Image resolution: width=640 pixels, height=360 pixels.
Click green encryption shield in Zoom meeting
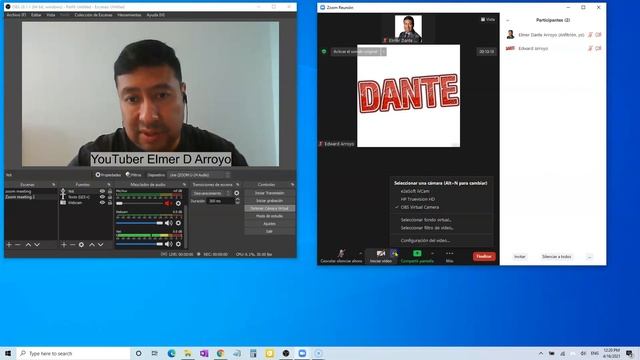coord(324,52)
